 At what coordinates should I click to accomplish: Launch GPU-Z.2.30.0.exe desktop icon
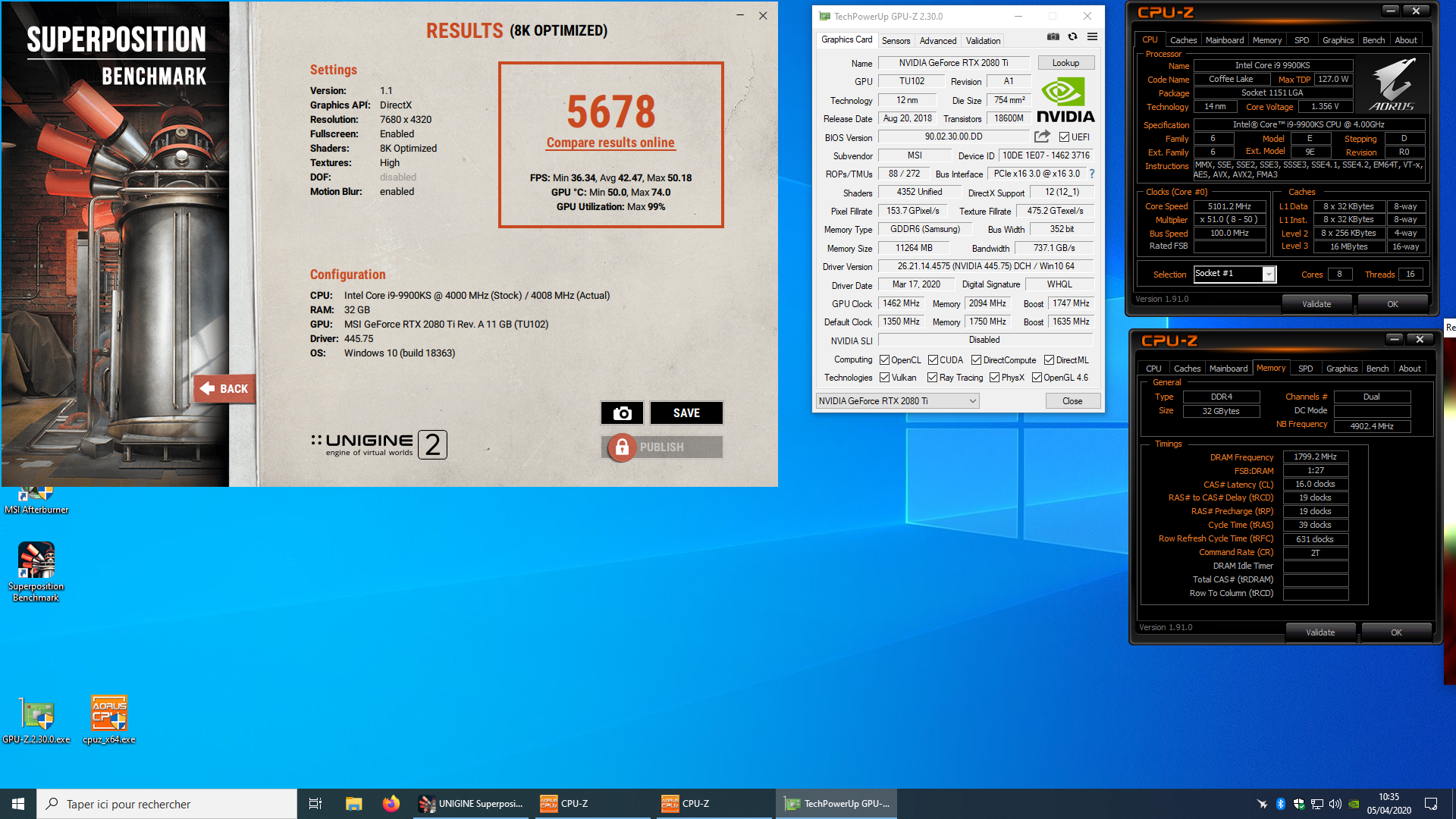click(x=36, y=720)
